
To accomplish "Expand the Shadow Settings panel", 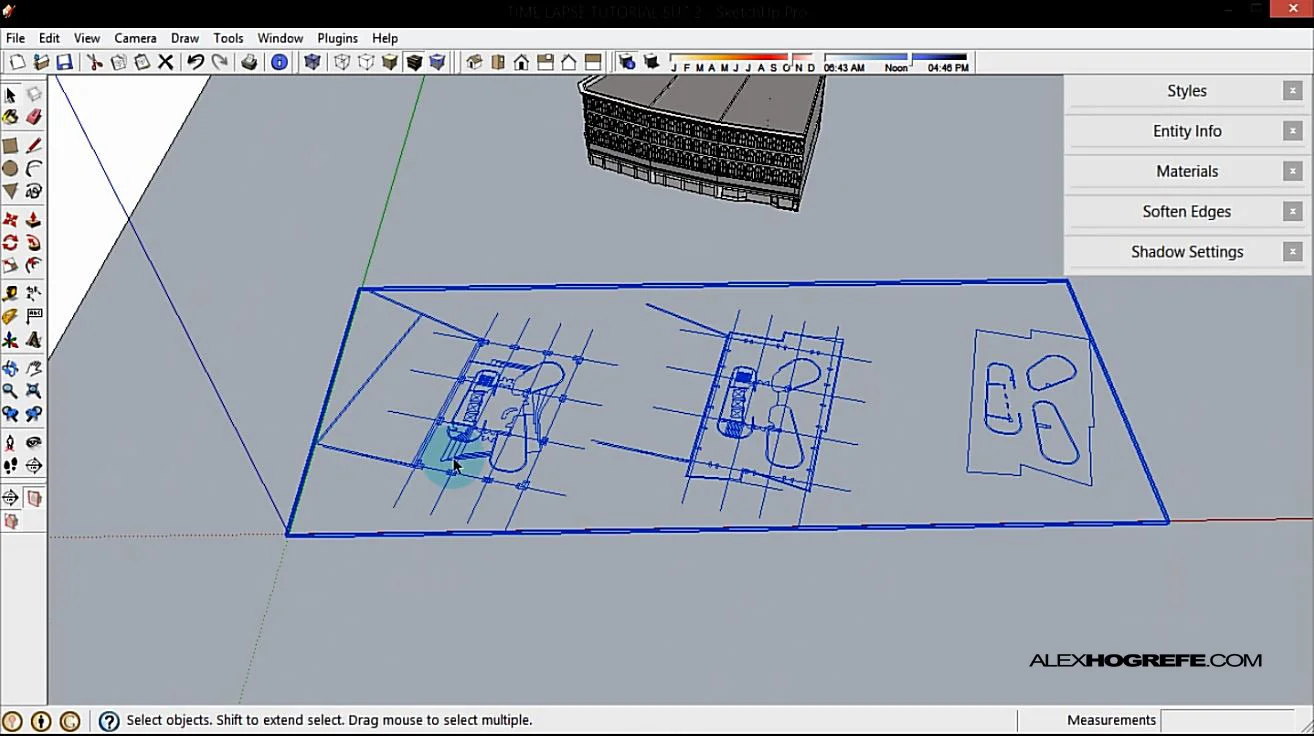I will [x=1187, y=252].
